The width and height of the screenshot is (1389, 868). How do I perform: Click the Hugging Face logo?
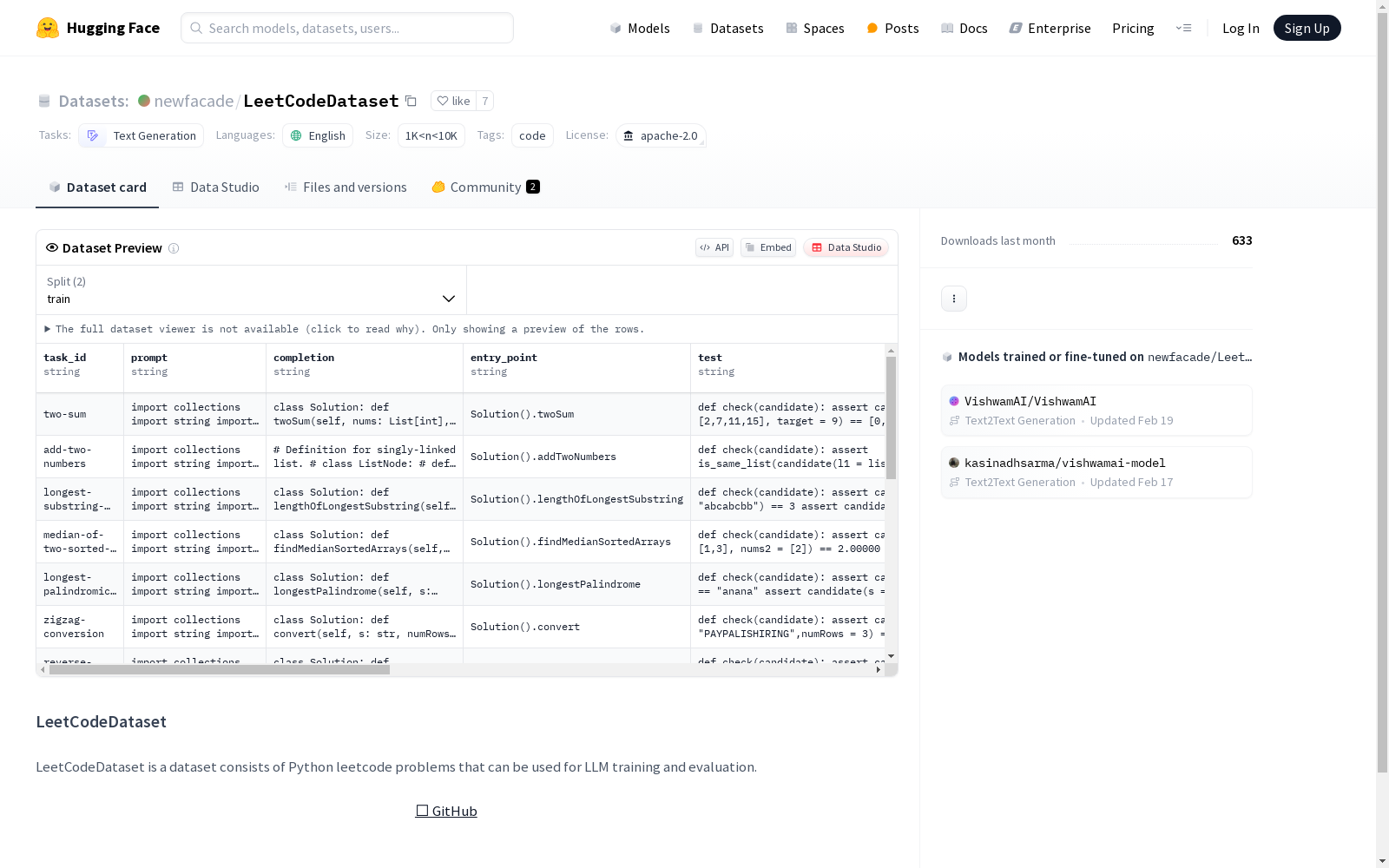pos(97,28)
